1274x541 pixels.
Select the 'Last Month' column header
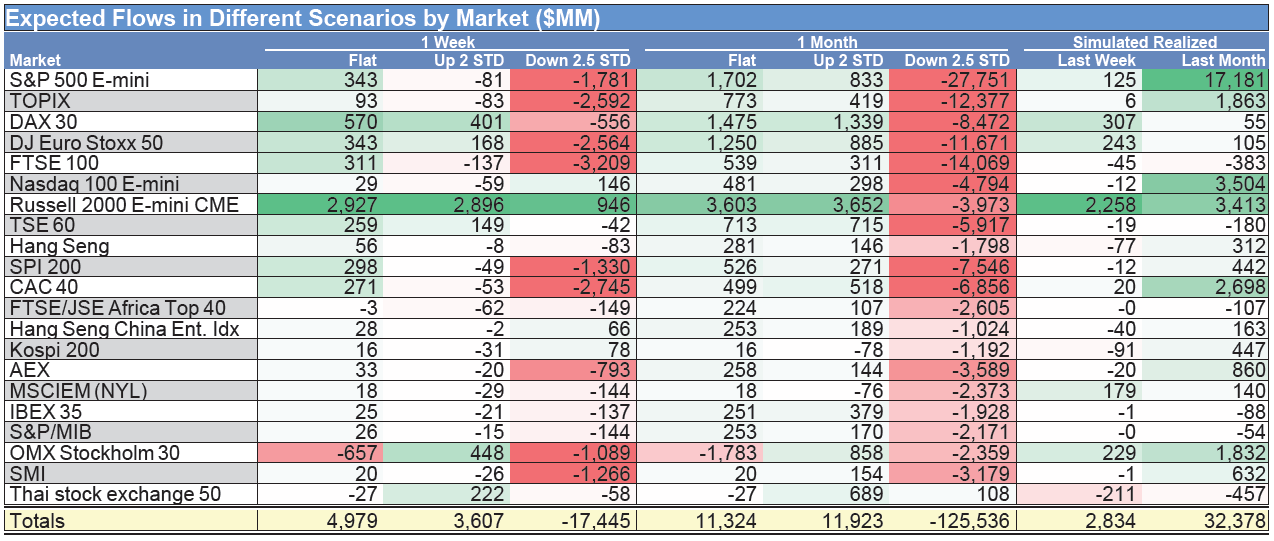(x=1224, y=60)
